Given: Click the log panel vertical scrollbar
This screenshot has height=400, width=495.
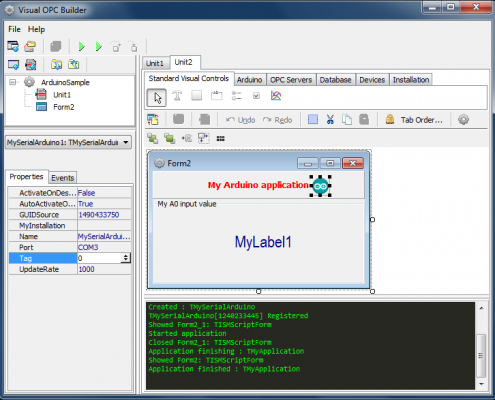Looking at the screenshot, I should pyautogui.click(x=481, y=346).
